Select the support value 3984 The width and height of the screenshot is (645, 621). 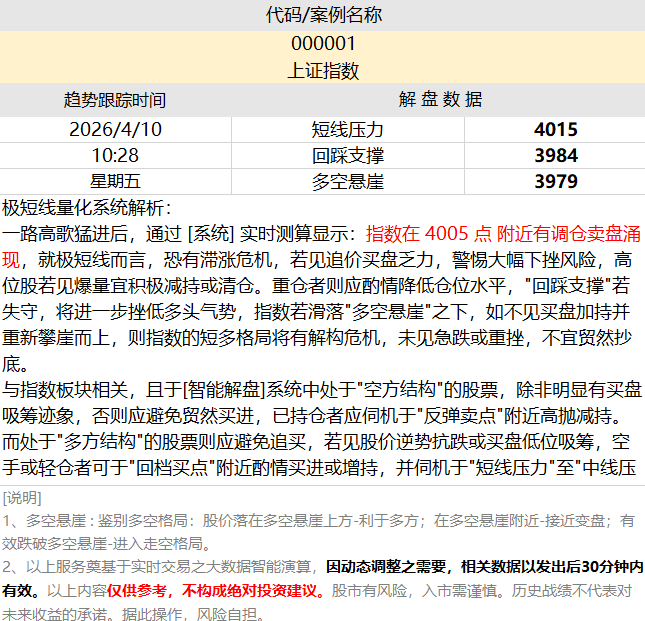click(555, 155)
